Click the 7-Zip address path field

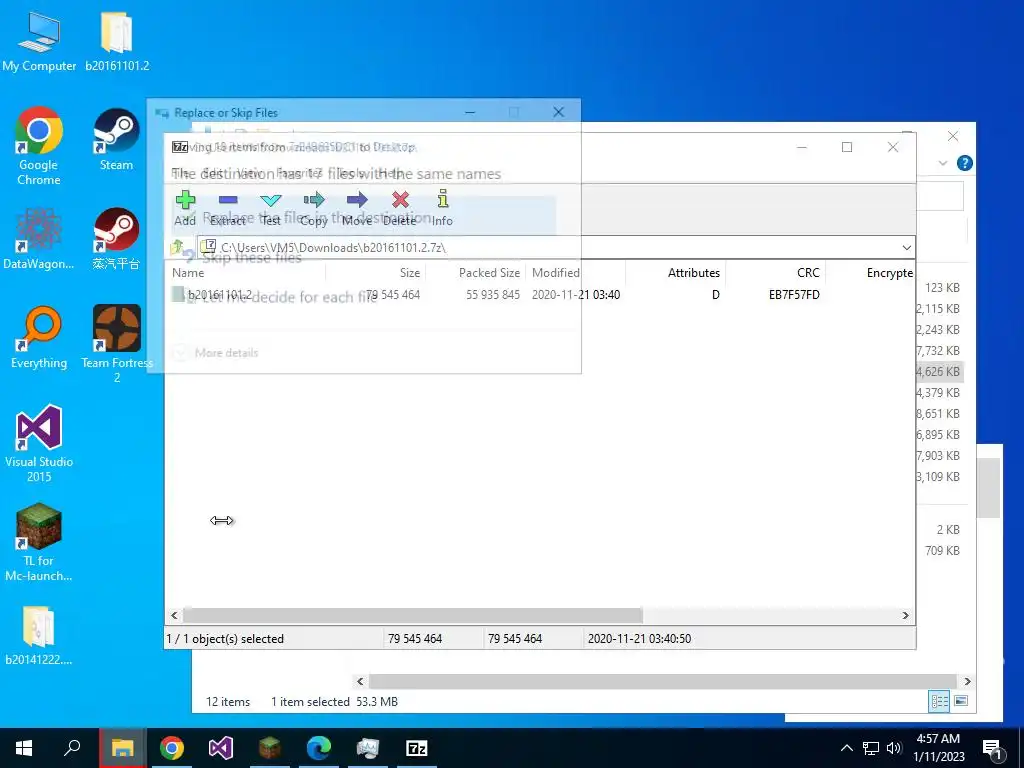point(549,248)
